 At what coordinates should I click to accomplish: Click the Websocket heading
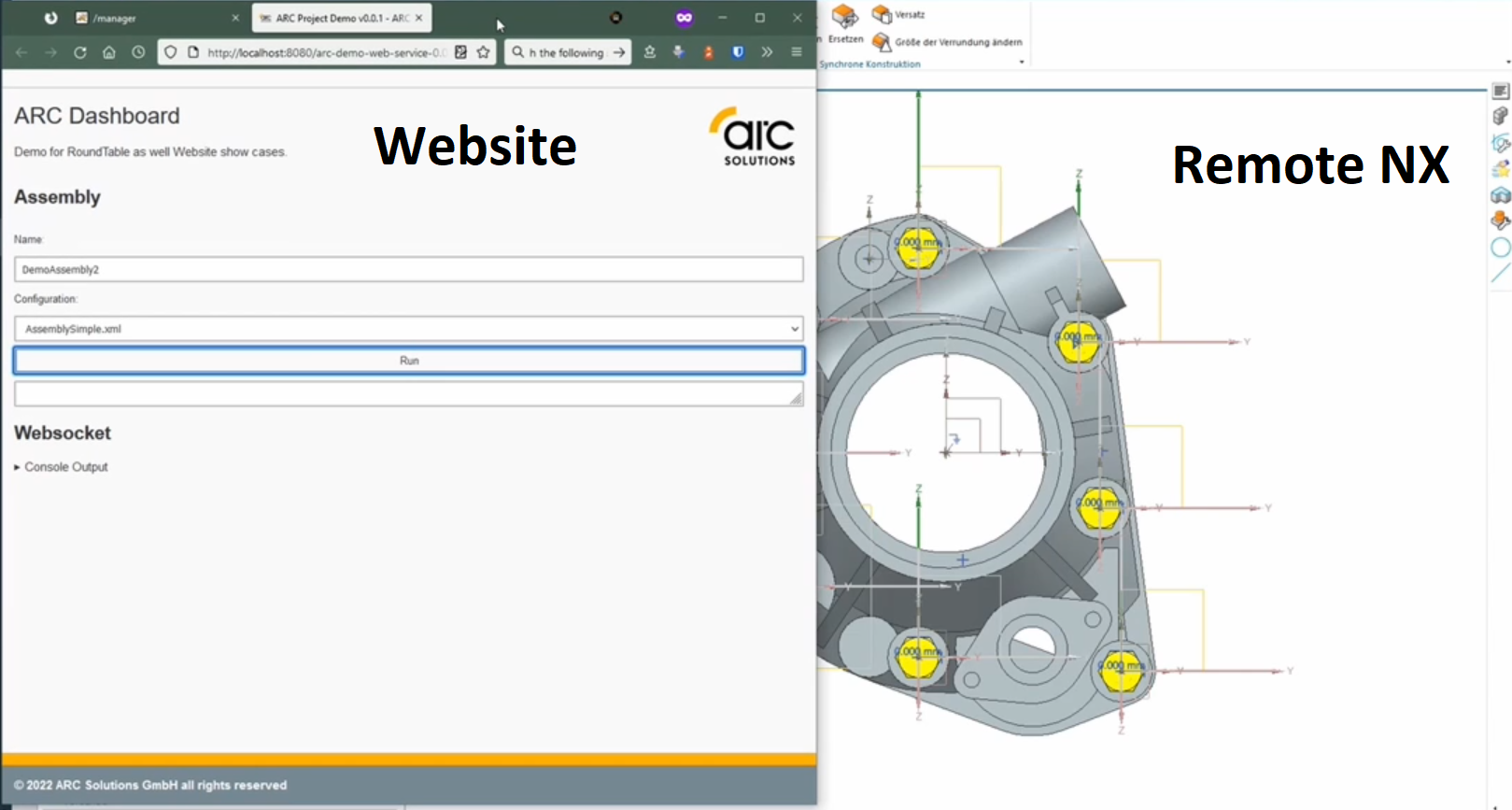point(63,433)
